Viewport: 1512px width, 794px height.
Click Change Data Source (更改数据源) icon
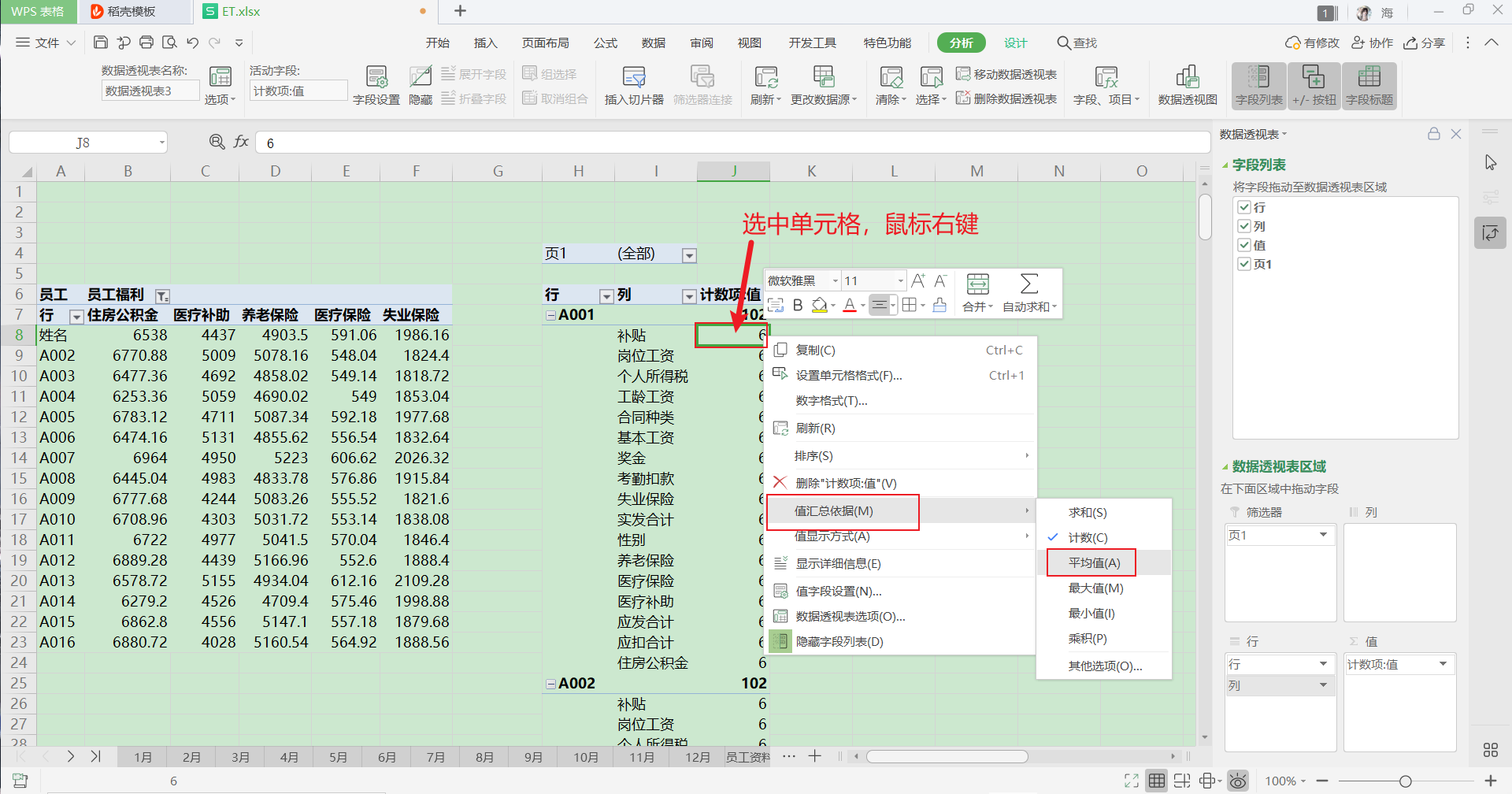point(824,85)
